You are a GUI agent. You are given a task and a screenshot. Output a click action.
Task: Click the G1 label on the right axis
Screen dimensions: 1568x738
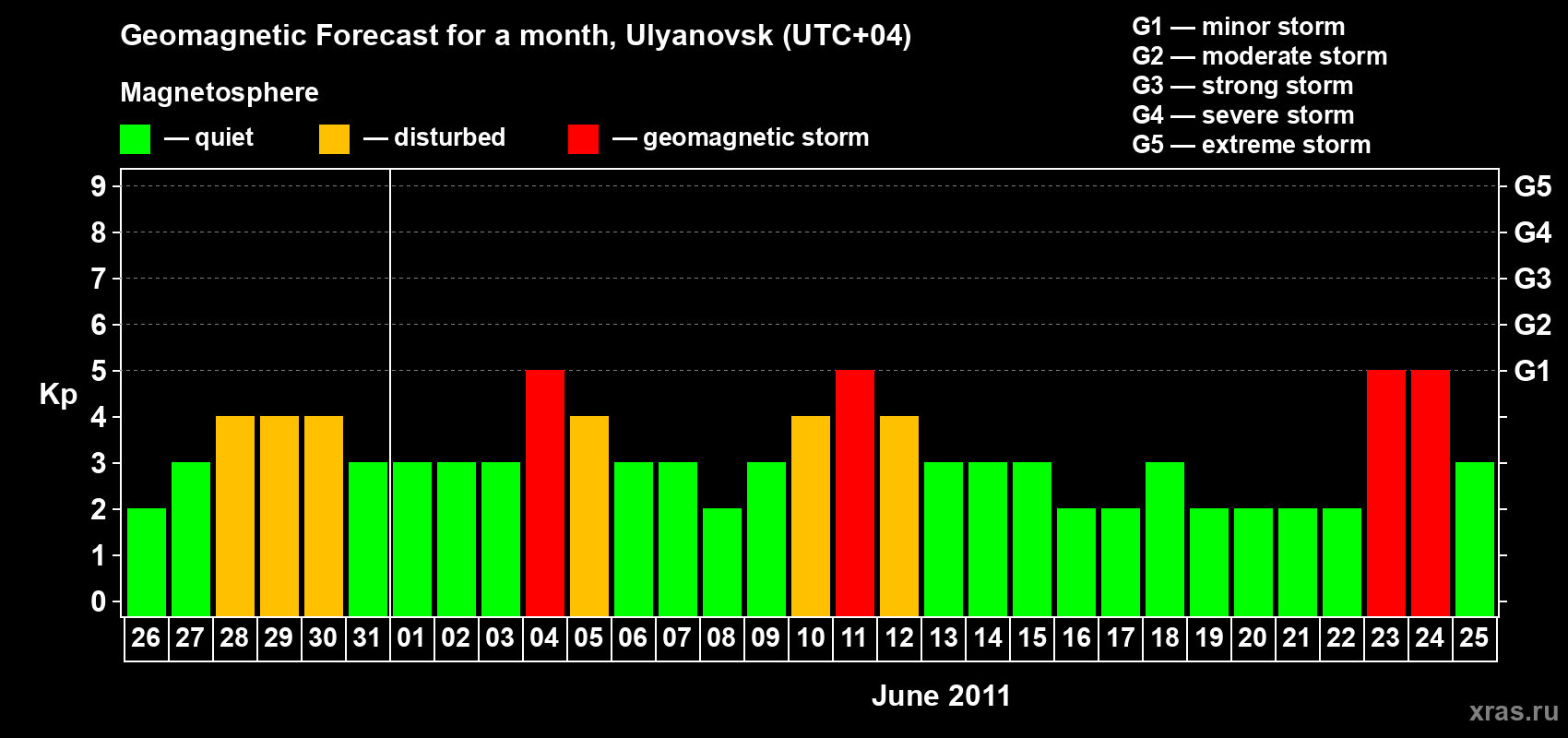pyautogui.click(x=1533, y=371)
